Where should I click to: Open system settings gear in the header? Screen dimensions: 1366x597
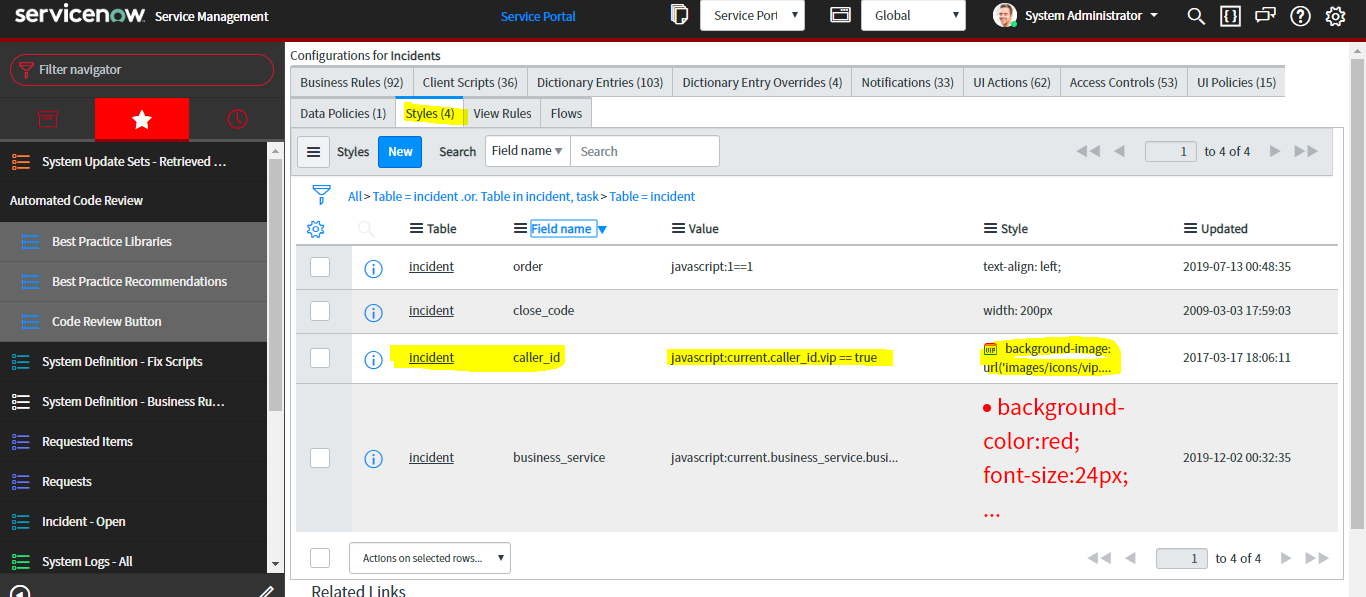1335,16
